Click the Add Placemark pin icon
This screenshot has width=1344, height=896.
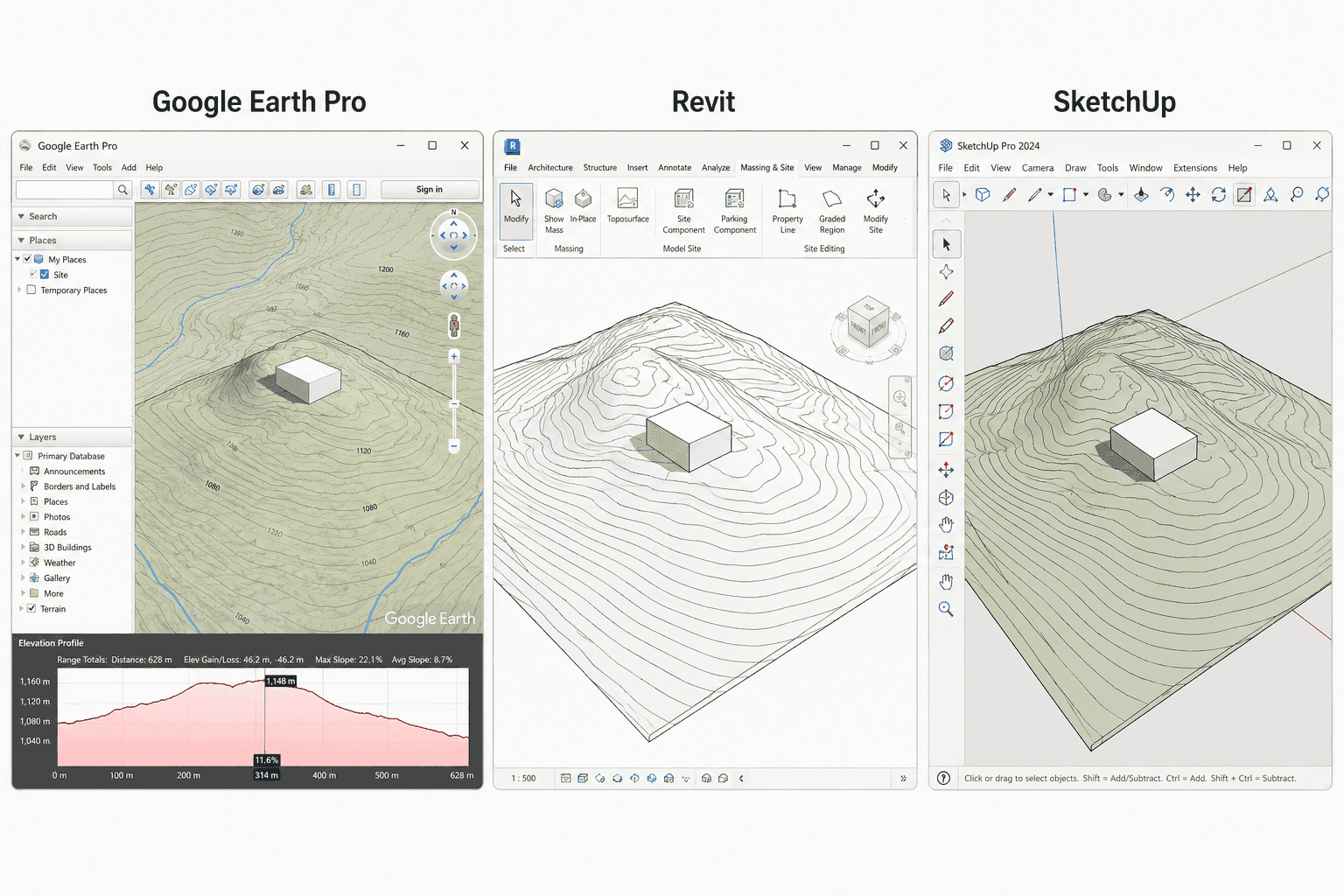(x=150, y=189)
